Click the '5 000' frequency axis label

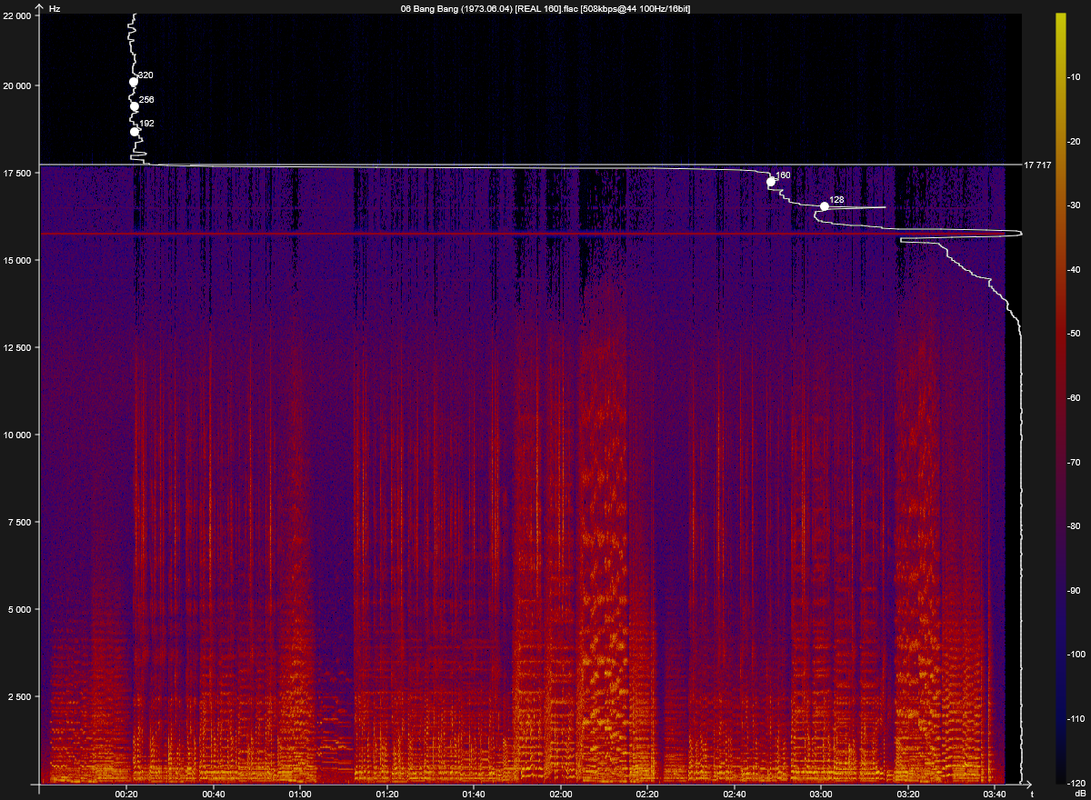[x=20, y=610]
